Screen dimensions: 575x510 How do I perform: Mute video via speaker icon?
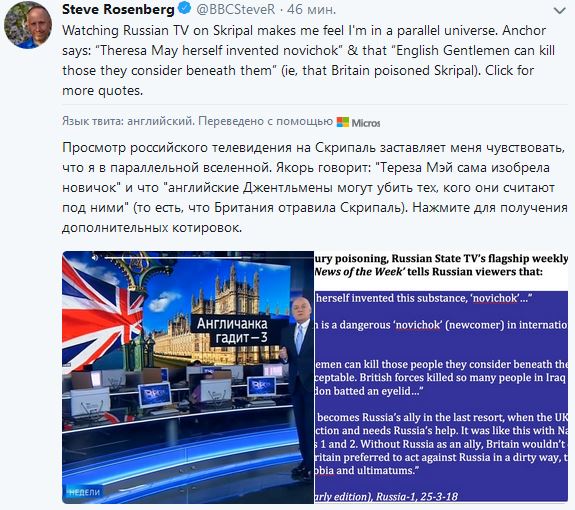tap(95, 258)
